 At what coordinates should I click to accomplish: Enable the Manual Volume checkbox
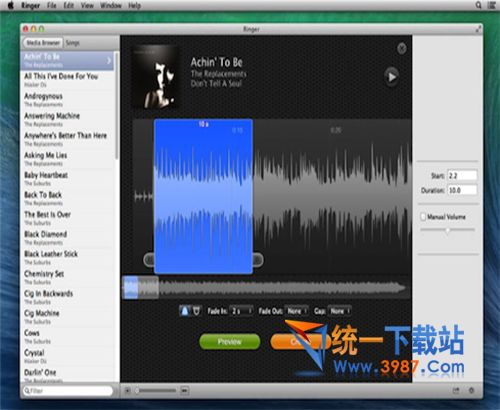[x=423, y=217]
